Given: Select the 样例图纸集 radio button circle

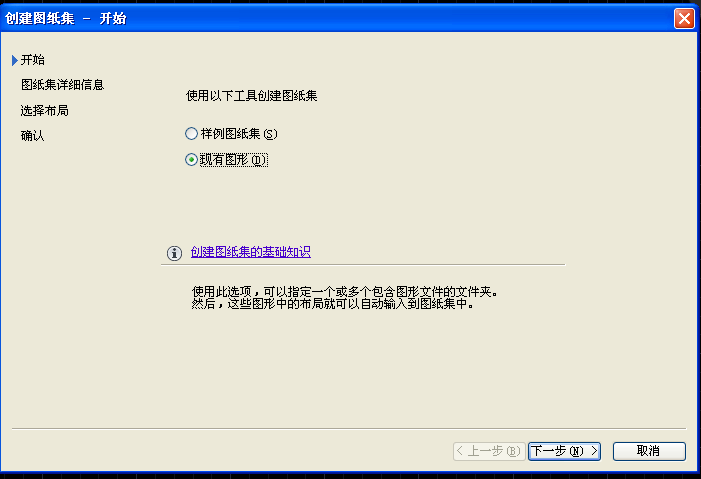Looking at the screenshot, I should tap(191, 133).
